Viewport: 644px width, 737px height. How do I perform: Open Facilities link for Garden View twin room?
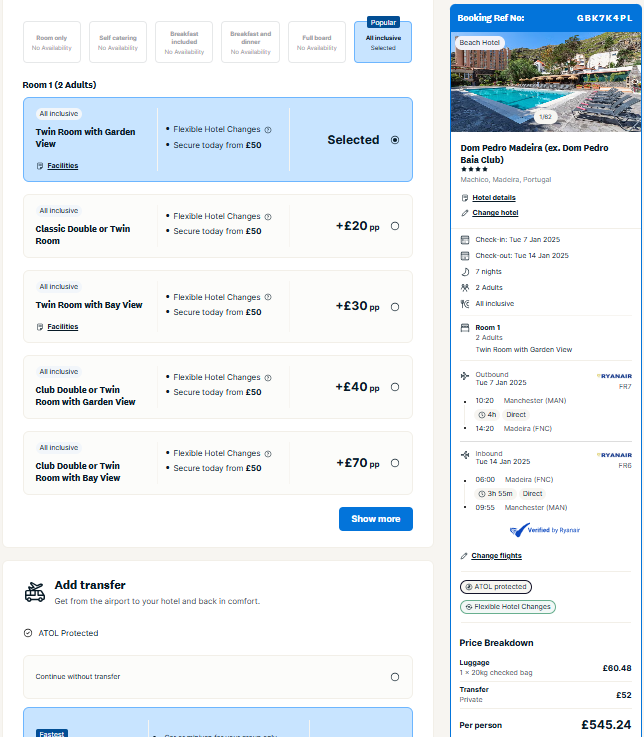63,165
